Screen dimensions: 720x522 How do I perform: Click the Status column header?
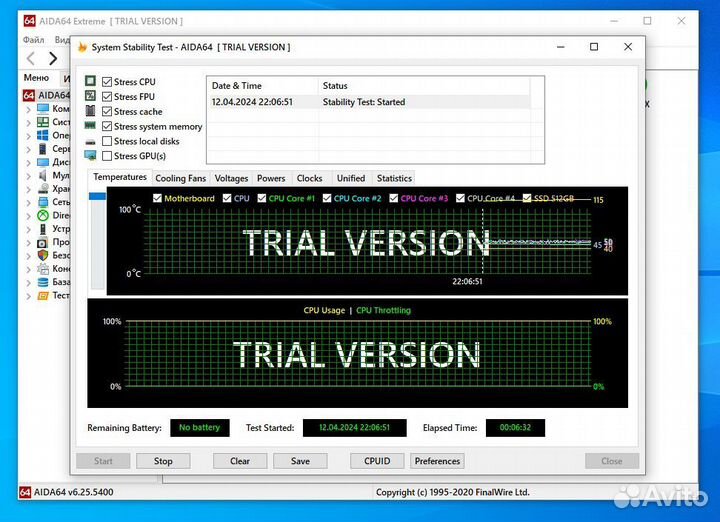point(424,86)
